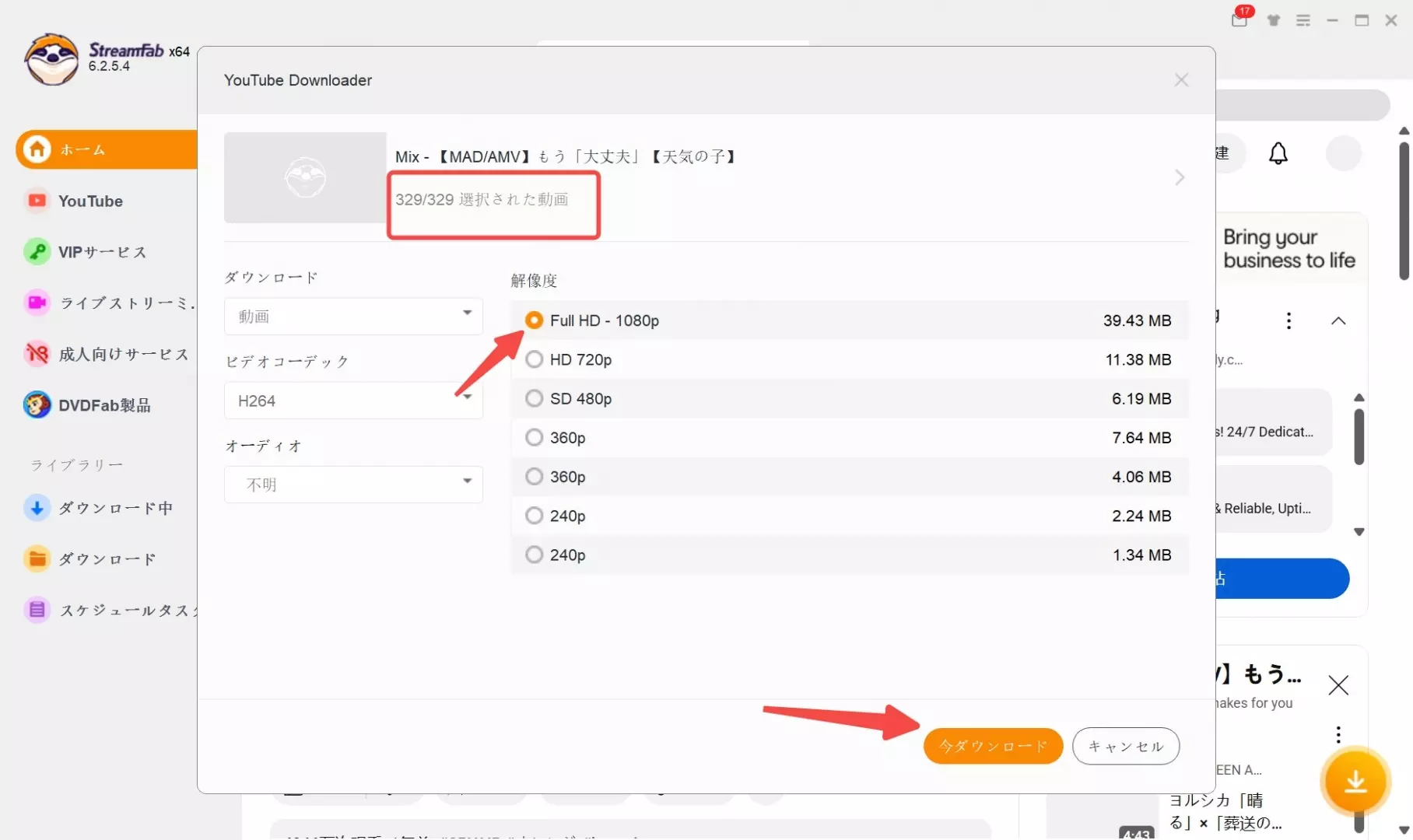Image resolution: width=1413 pixels, height=840 pixels.
Task: Click the YouTube notifications bell icon
Action: [x=1278, y=153]
